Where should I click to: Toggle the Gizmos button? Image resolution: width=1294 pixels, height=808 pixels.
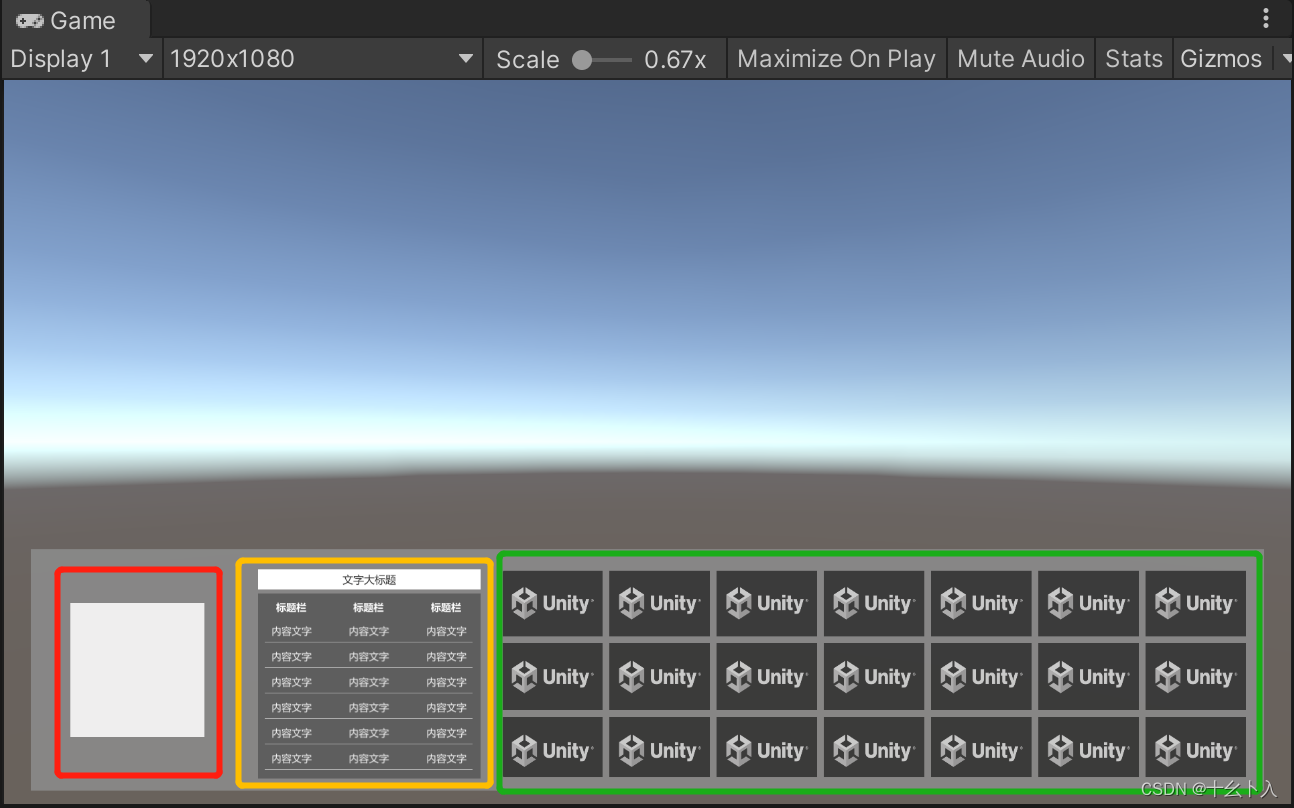tap(1221, 59)
